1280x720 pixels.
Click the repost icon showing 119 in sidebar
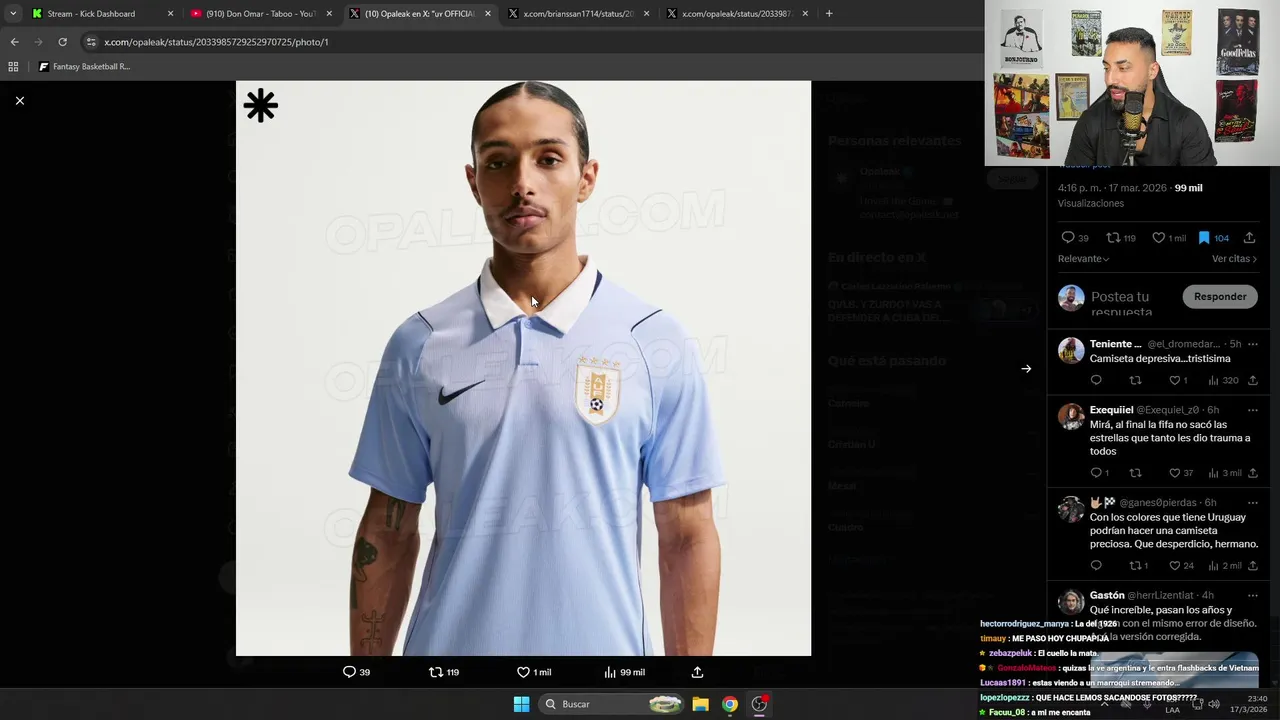coord(1112,238)
